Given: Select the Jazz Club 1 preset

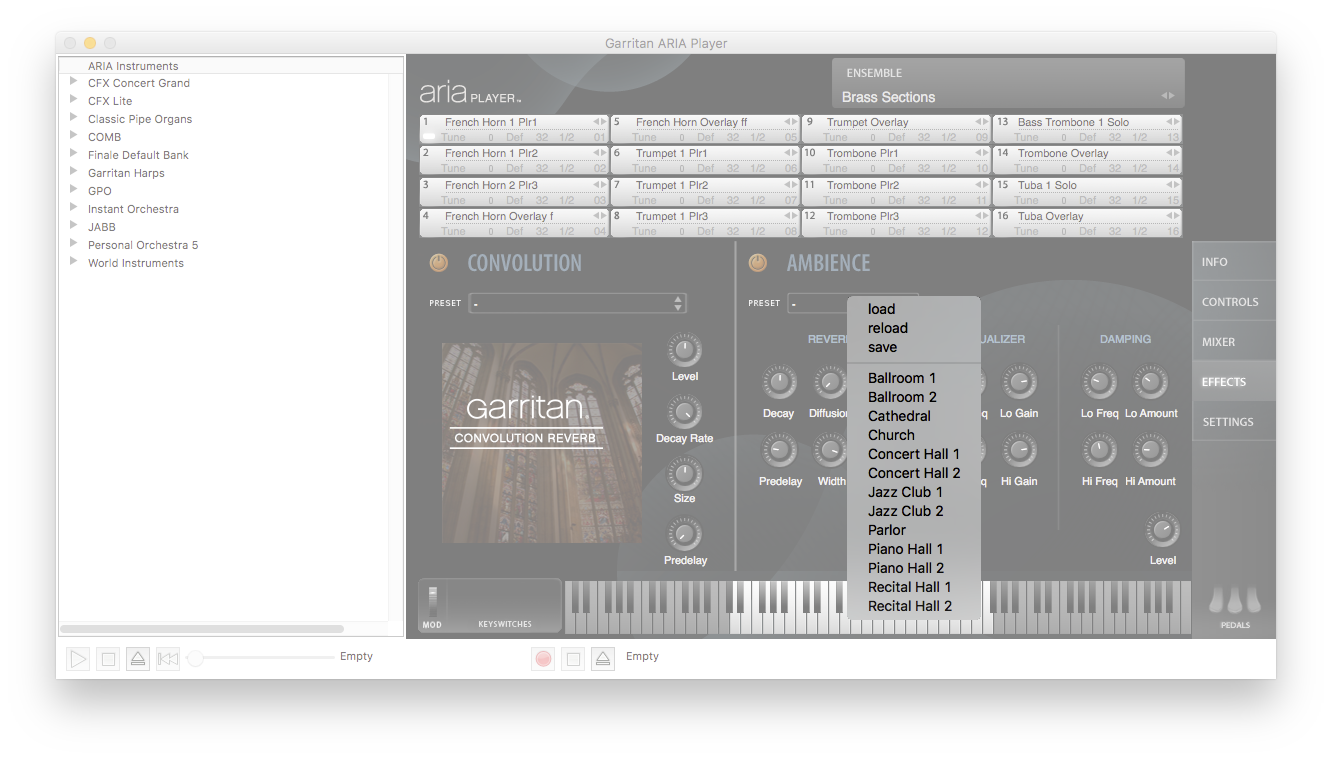Looking at the screenshot, I should click(x=913, y=492).
